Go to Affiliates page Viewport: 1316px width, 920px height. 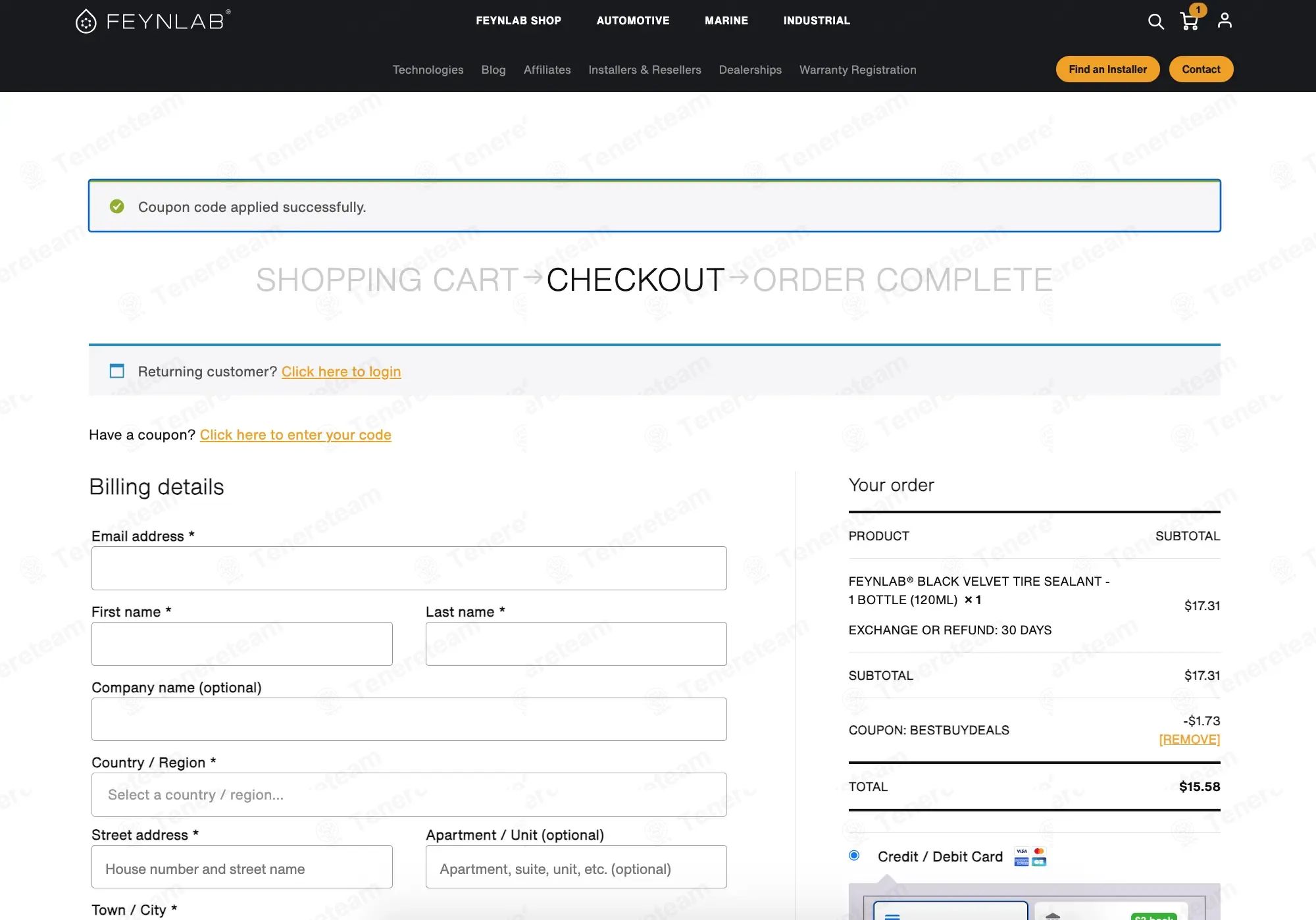click(x=547, y=70)
